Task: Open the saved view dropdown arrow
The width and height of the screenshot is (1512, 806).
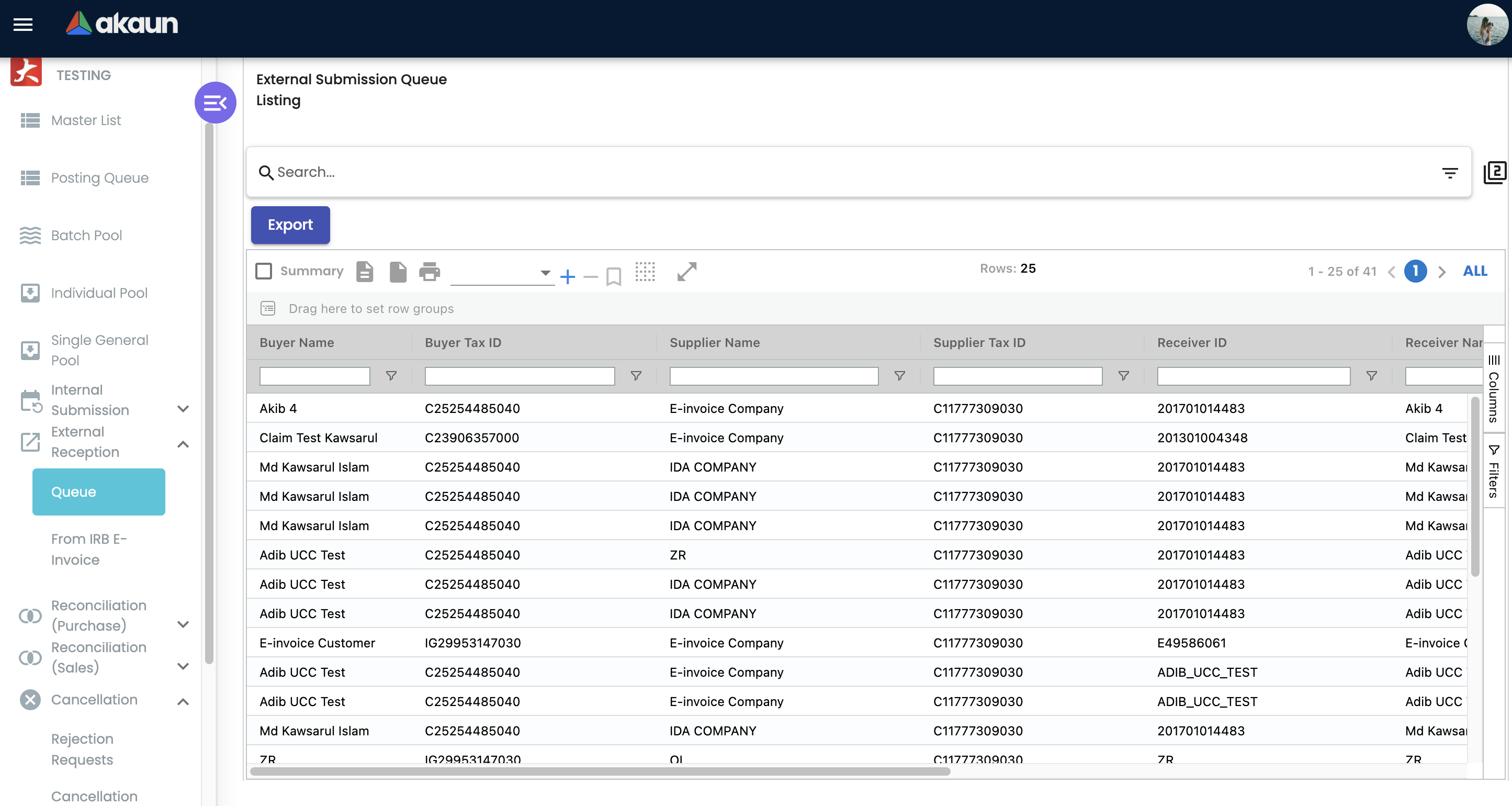Action: click(x=545, y=273)
